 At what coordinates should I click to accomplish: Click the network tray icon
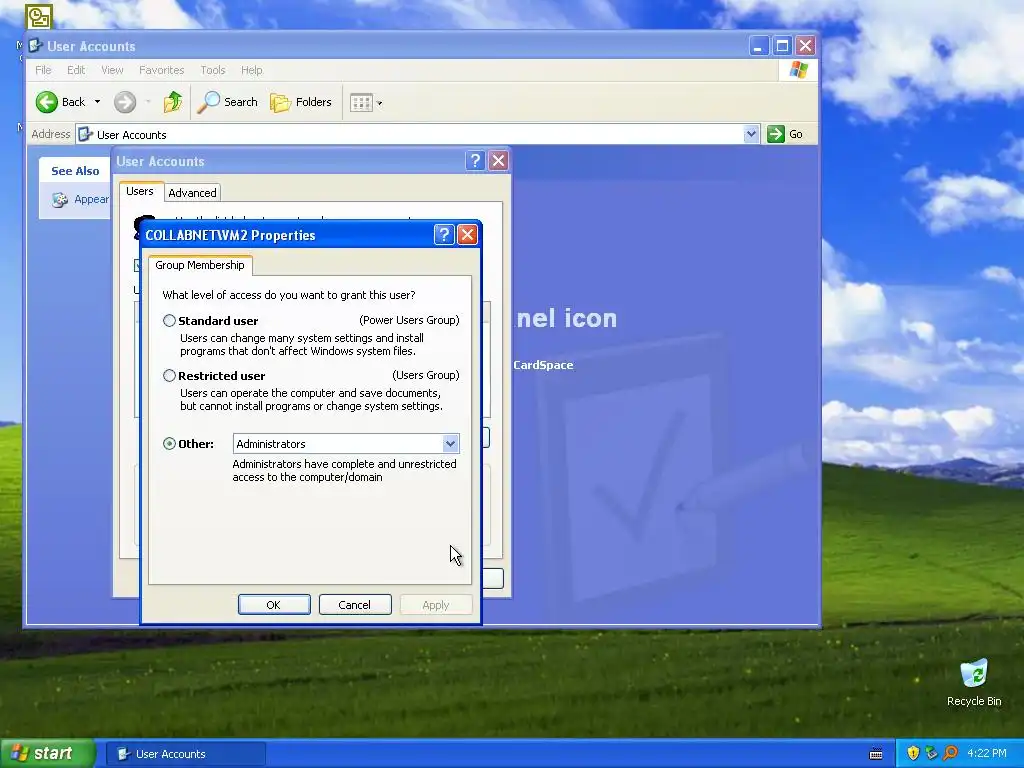pos(931,753)
